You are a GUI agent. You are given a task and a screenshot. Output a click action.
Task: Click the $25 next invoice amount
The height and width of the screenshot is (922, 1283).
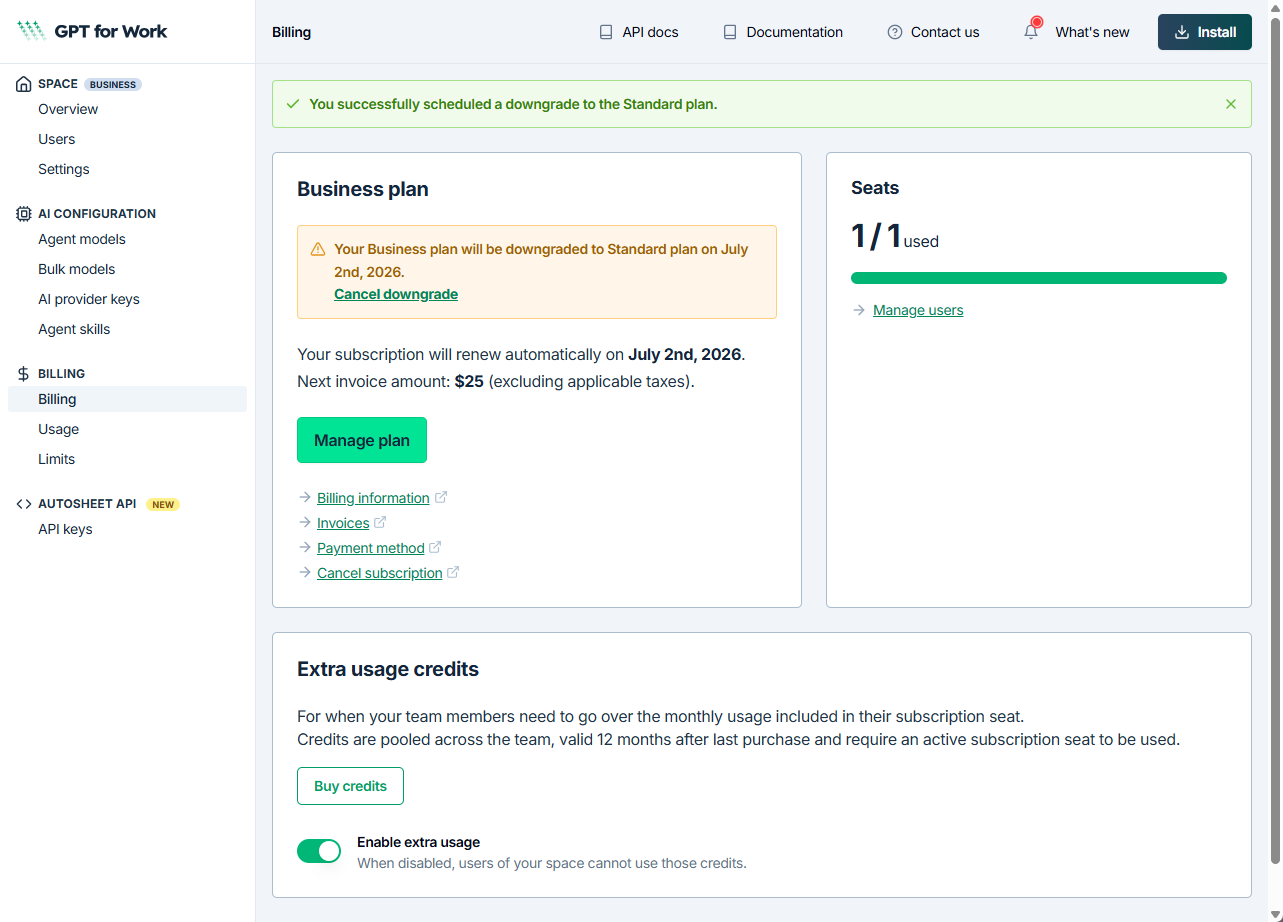(469, 381)
